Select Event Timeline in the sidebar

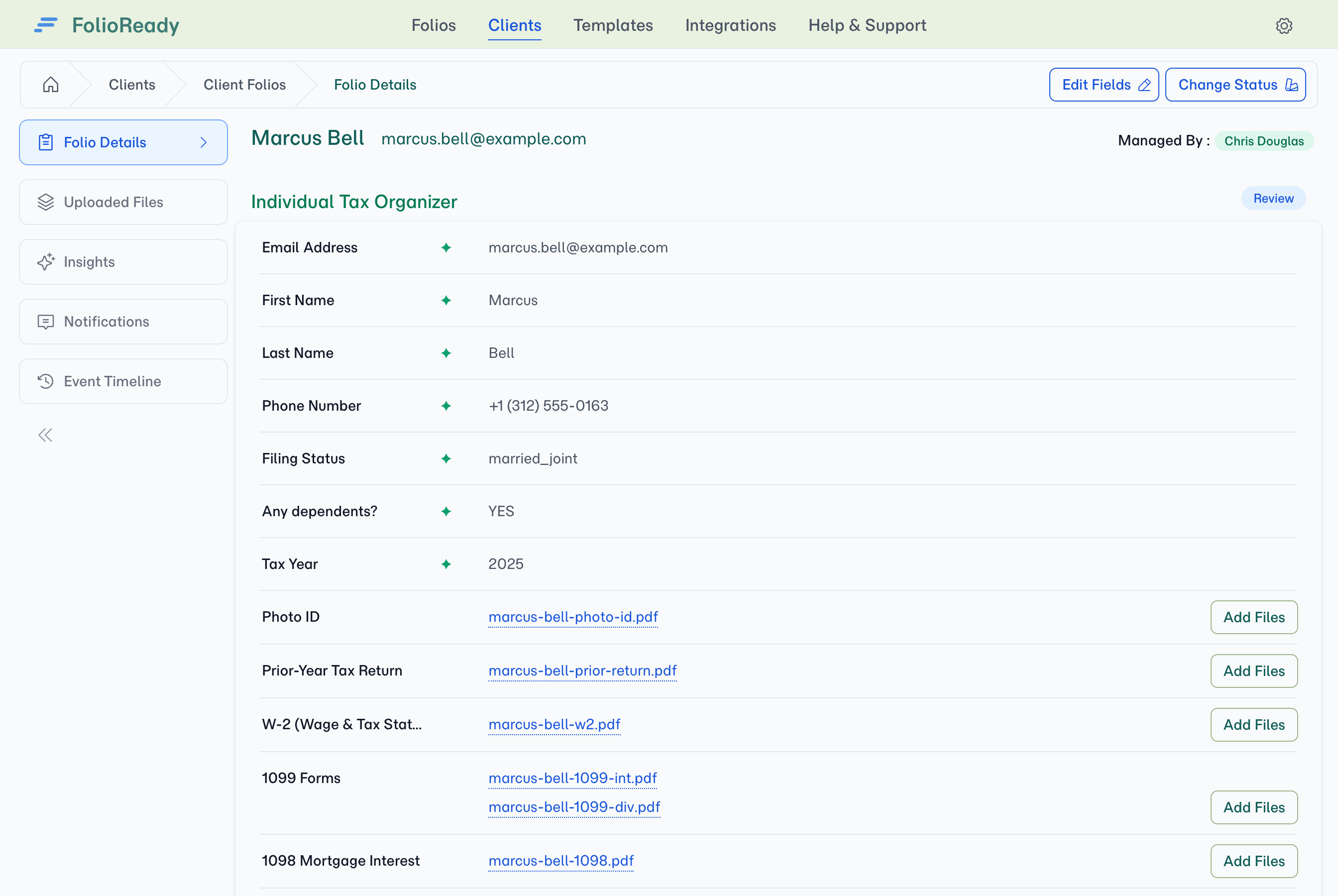pos(123,381)
